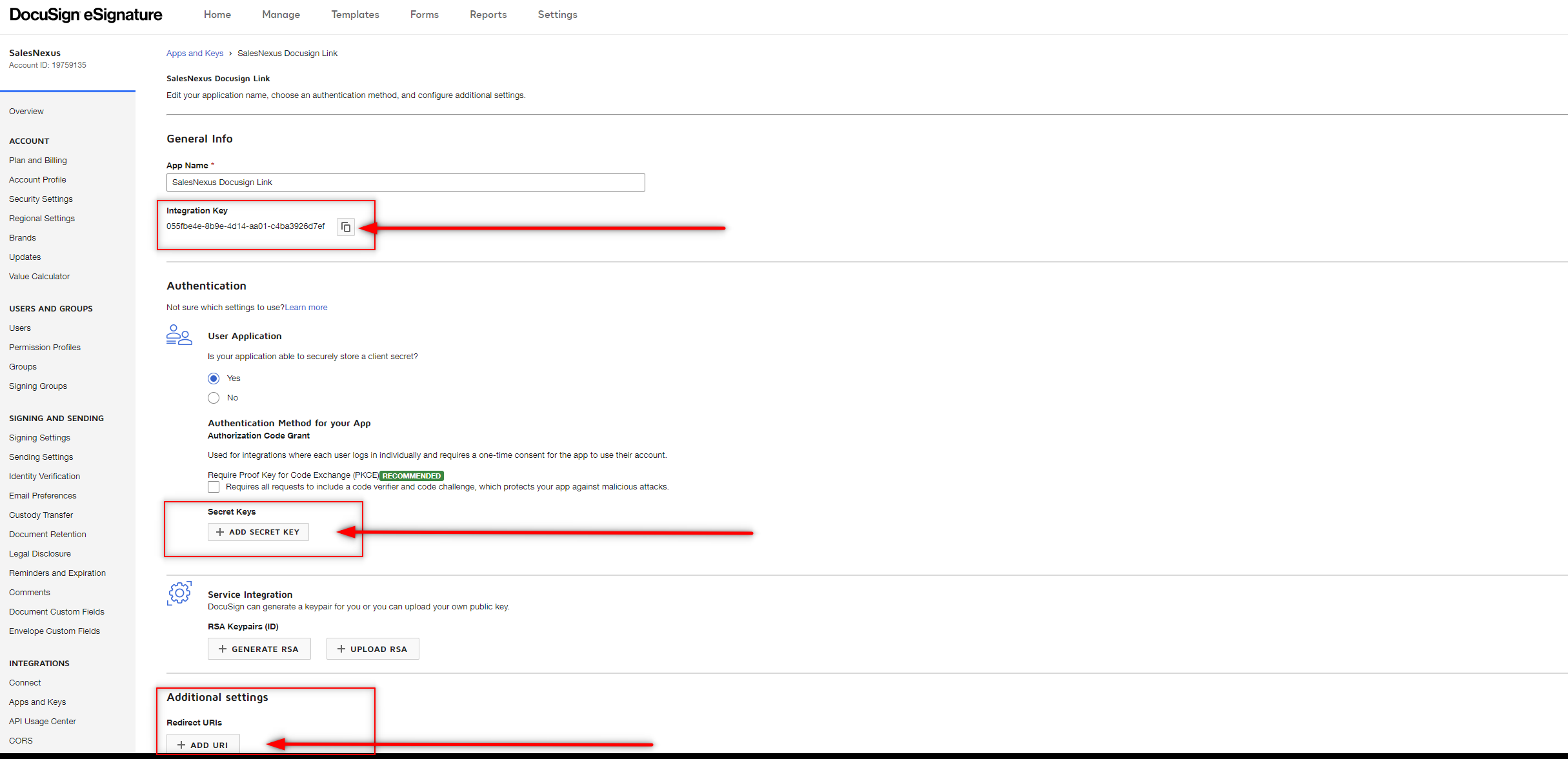
Task: Open Signing Groups page
Action: [x=38, y=386]
